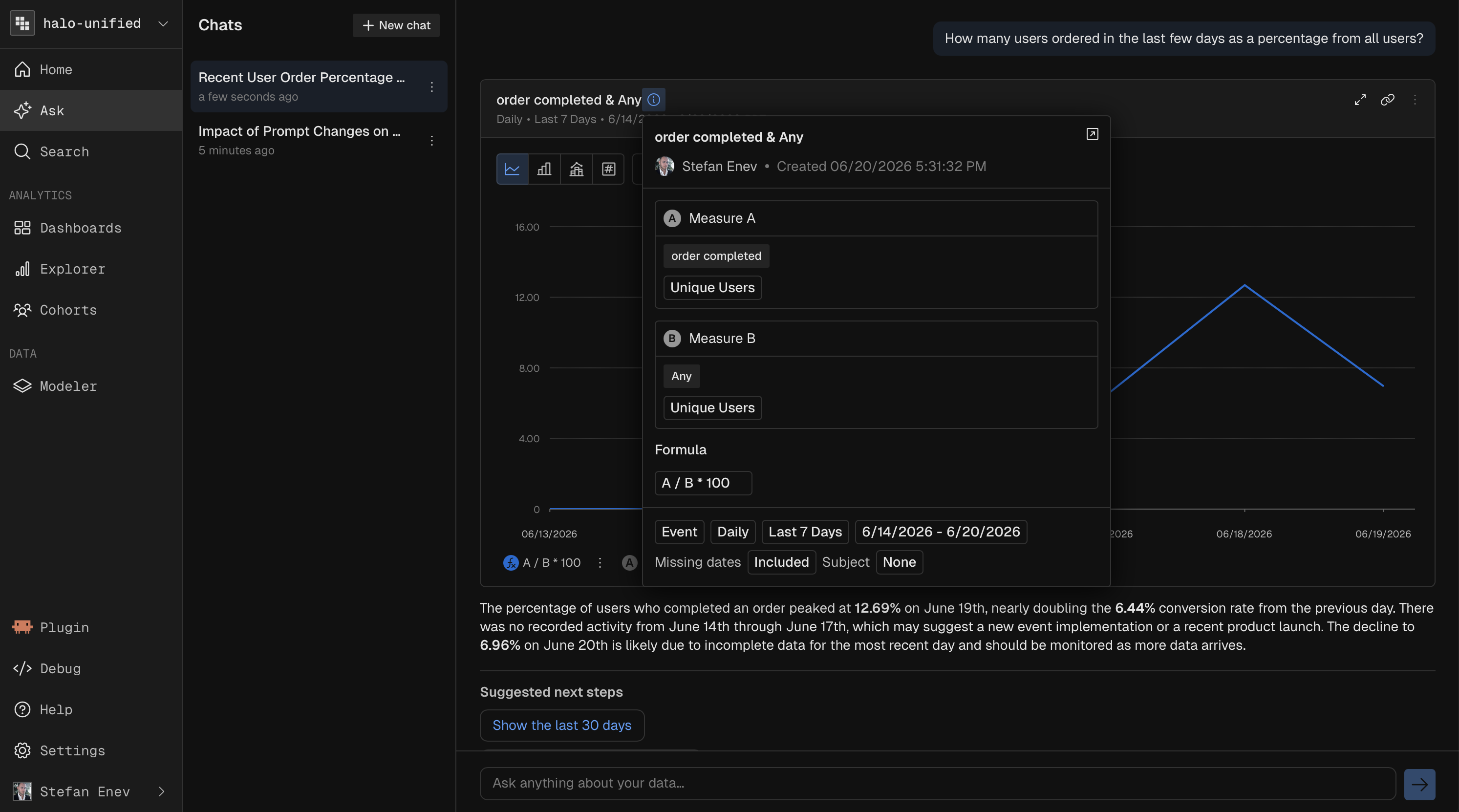This screenshot has height=812, width=1459.
Task: Click the user question message bubble
Action: (1184, 39)
